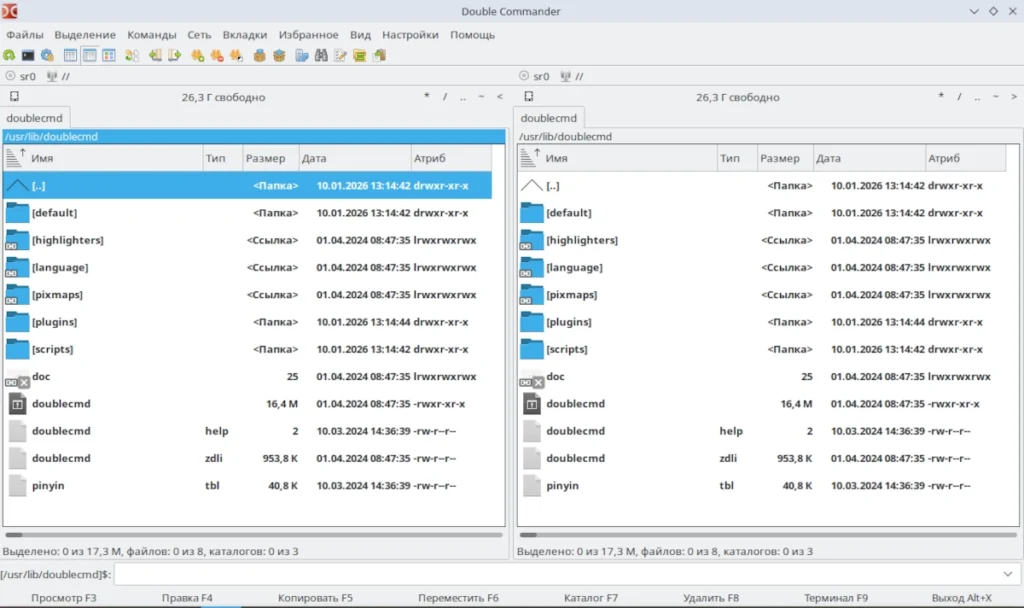Image resolution: width=1024 pixels, height=608 pixels.
Task: Go up with left panel .. button
Action: click(463, 97)
